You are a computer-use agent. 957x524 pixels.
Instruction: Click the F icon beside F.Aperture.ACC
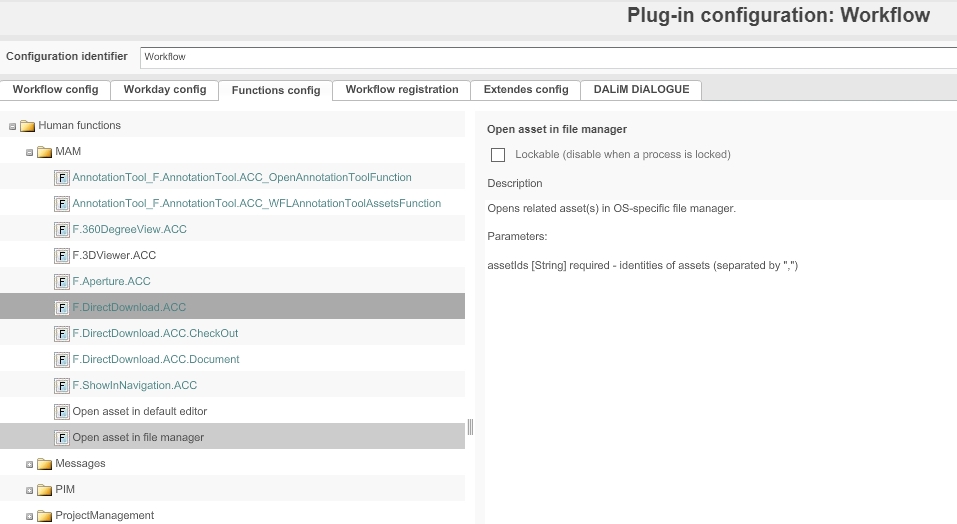click(x=62, y=281)
